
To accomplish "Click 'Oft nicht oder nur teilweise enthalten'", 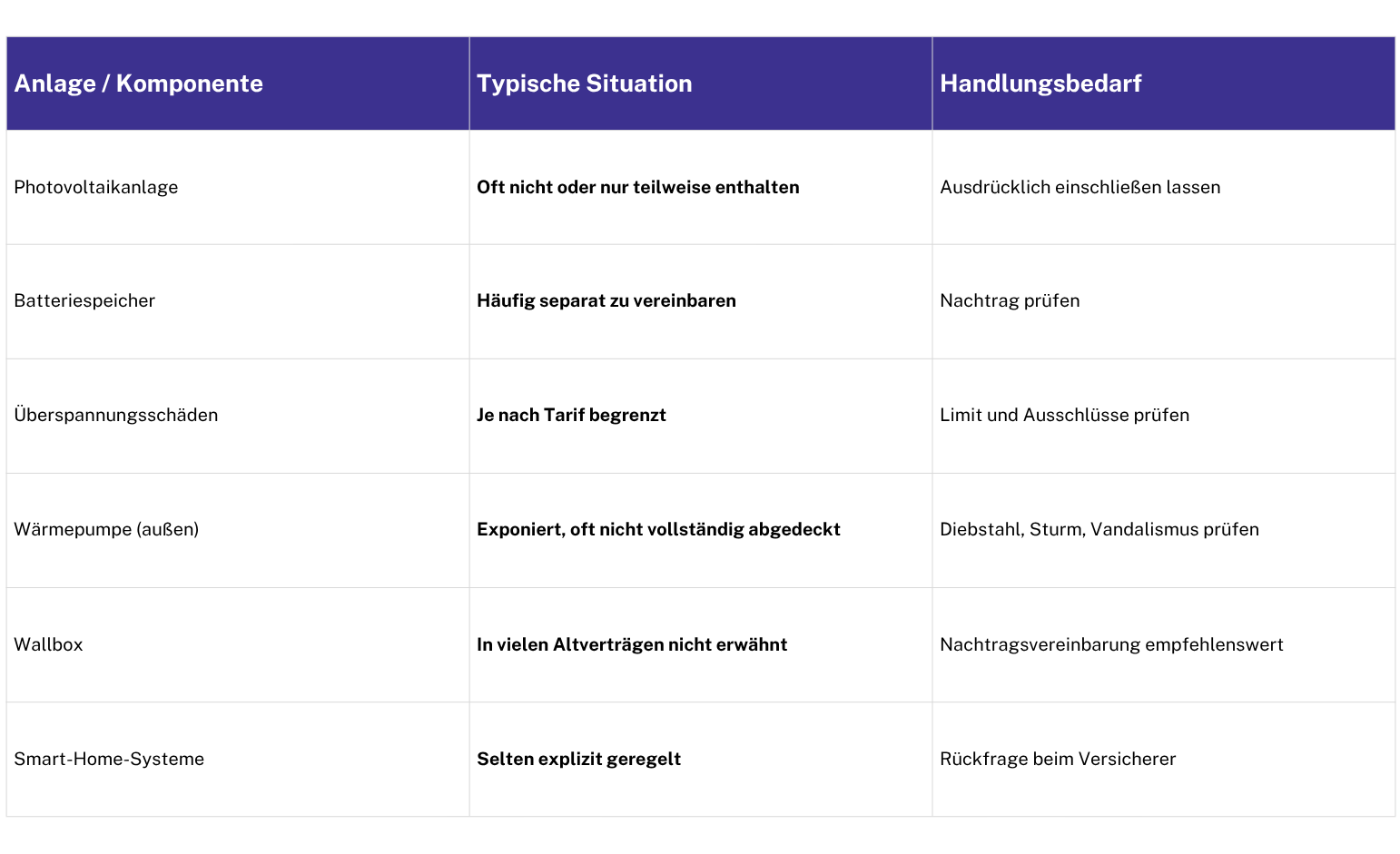I will [638, 187].
